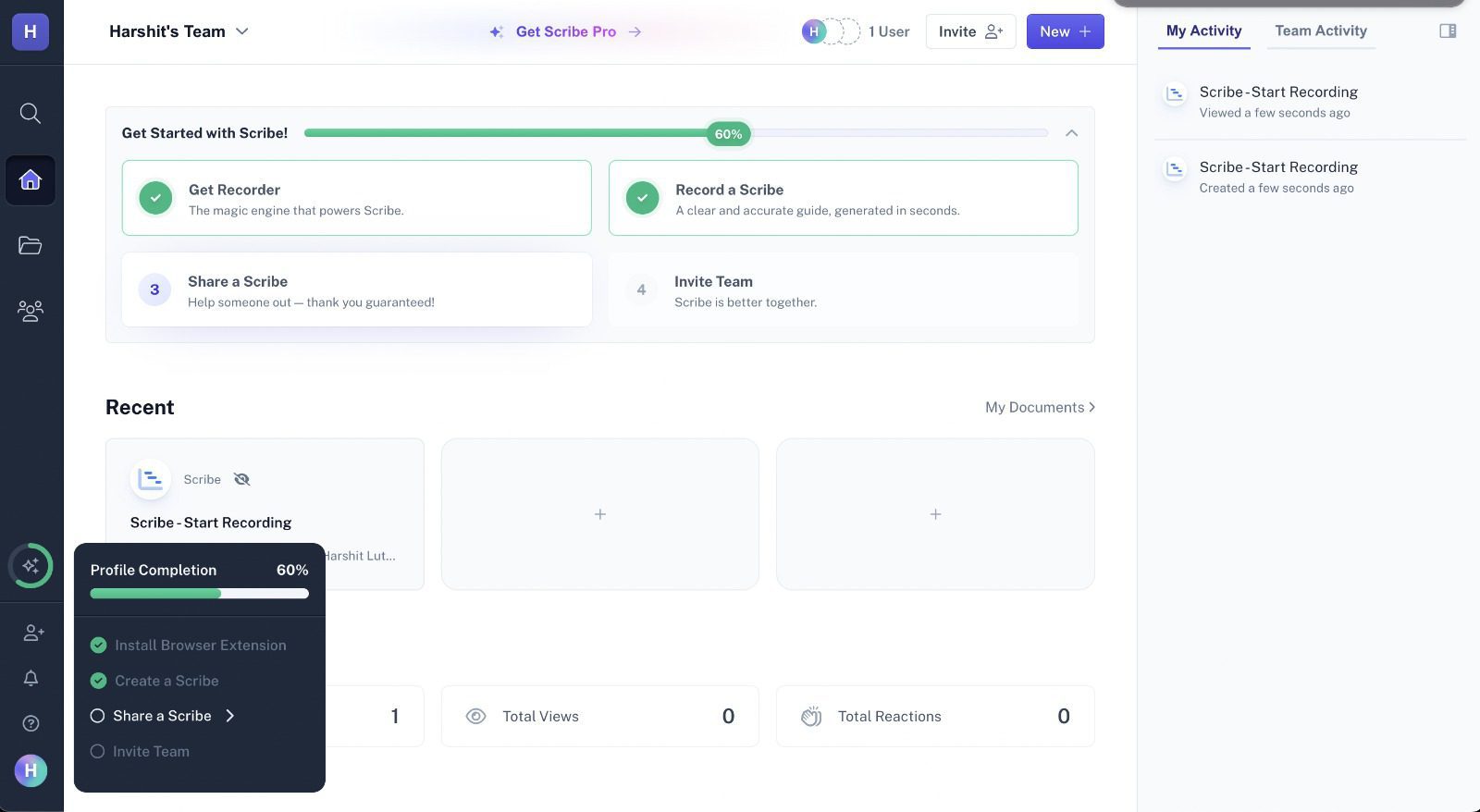Screen dimensions: 1480x812
Task: Expand Share a Scribe chevron arrow
Action: [x=230, y=716]
